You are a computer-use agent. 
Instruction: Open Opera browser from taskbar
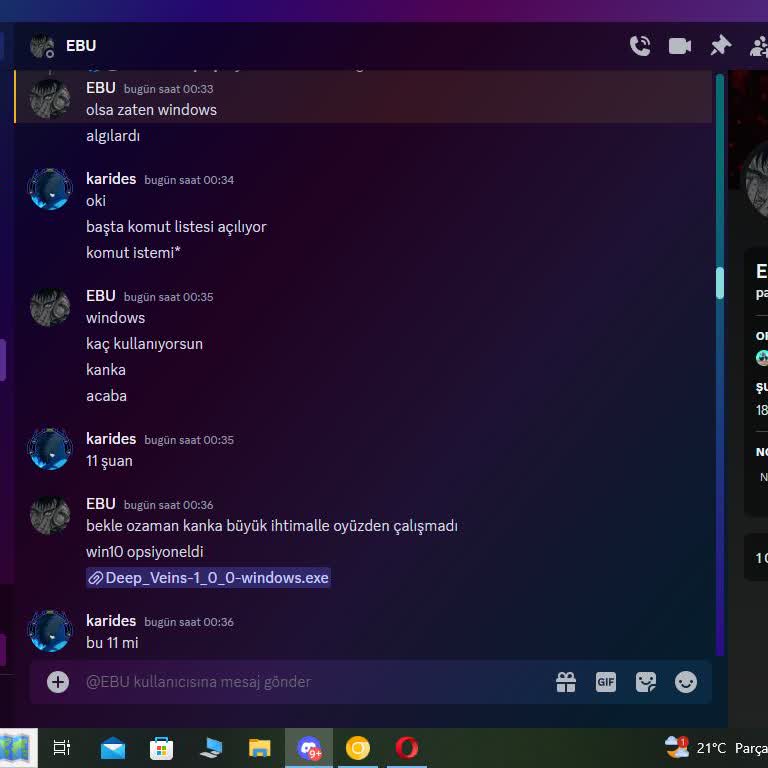pyautogui.click(x=407, y=748)
